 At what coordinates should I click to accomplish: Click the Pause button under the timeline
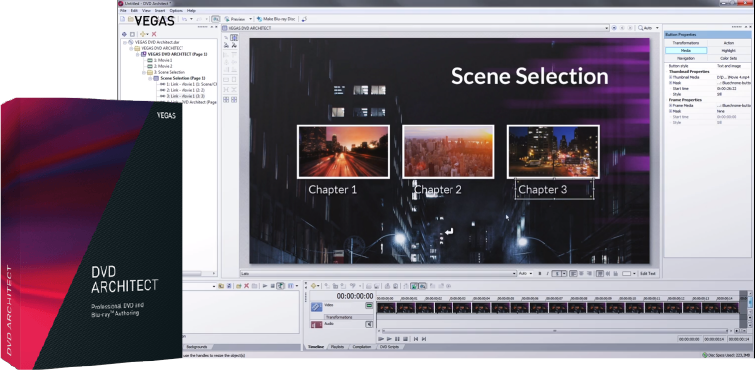click(x=397, y=339)
